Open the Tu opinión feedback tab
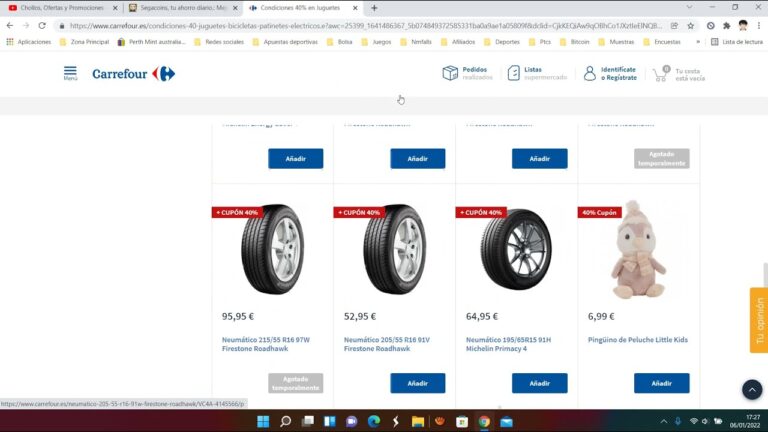The height and width of the screenshot is (432, 768). point(759,320)
